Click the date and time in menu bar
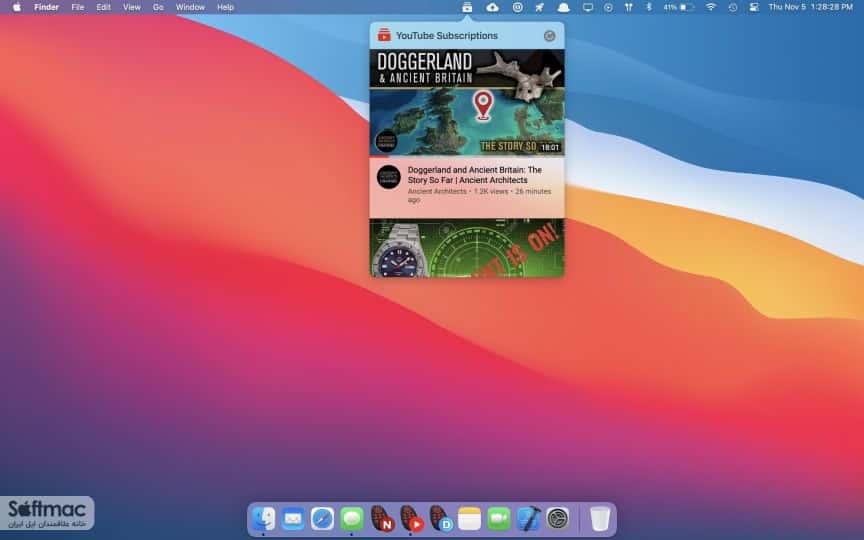Screen dimensions: 864x540 (810, 7)
